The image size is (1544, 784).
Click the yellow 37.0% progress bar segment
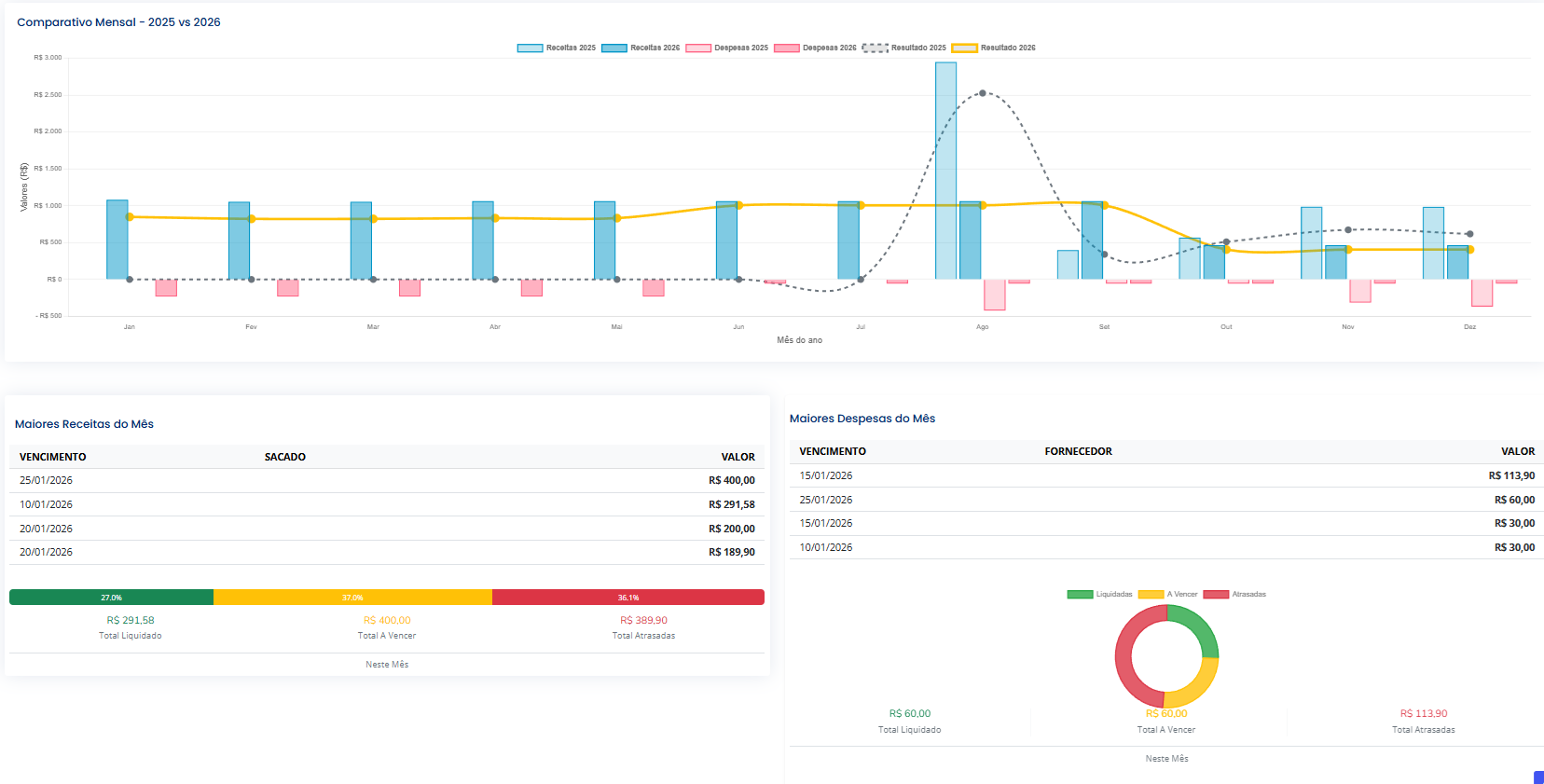tap(352, 598)
